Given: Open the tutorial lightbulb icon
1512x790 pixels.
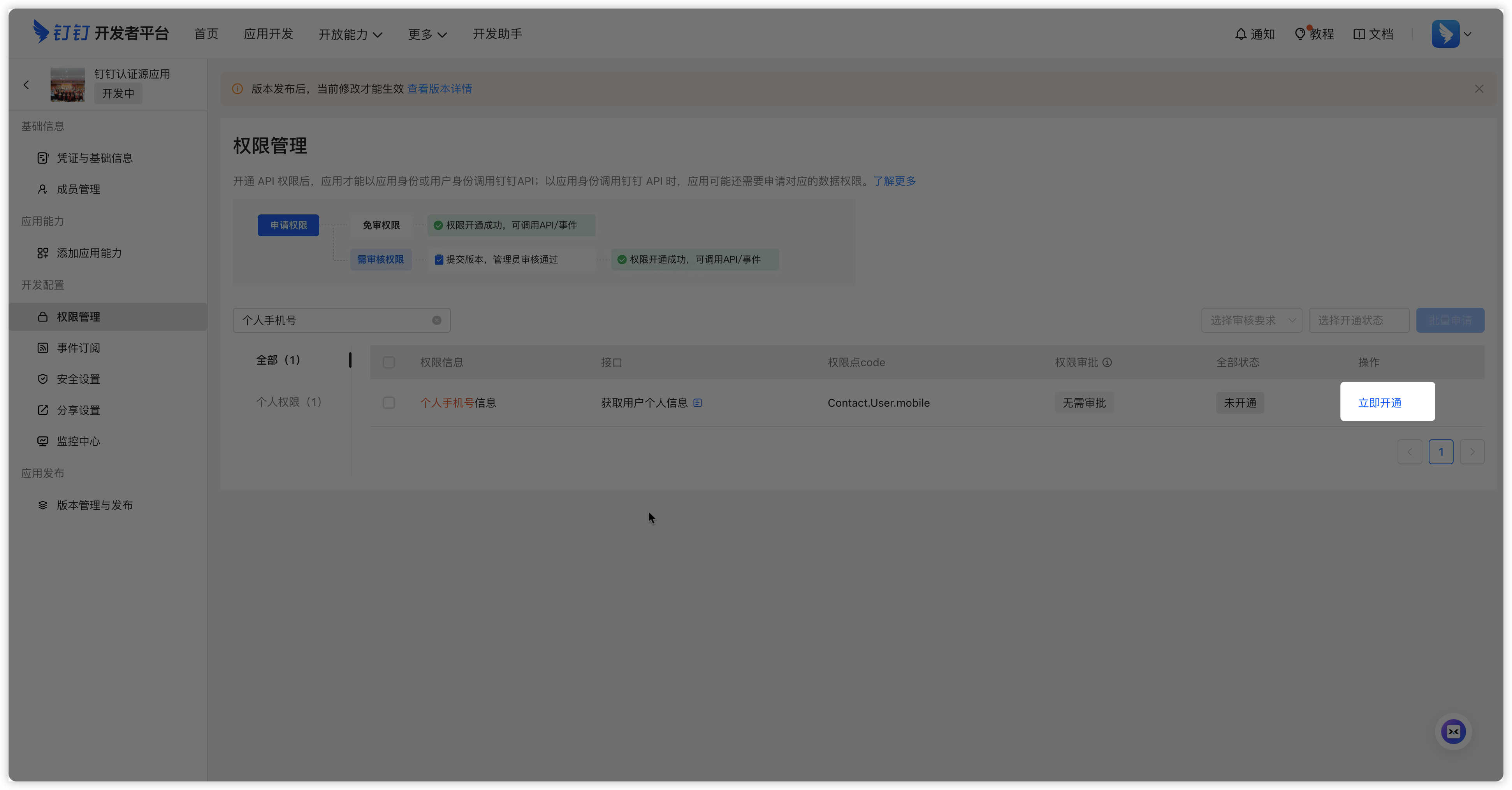Looking at the screenshot, I should [x=1300, y=34].
